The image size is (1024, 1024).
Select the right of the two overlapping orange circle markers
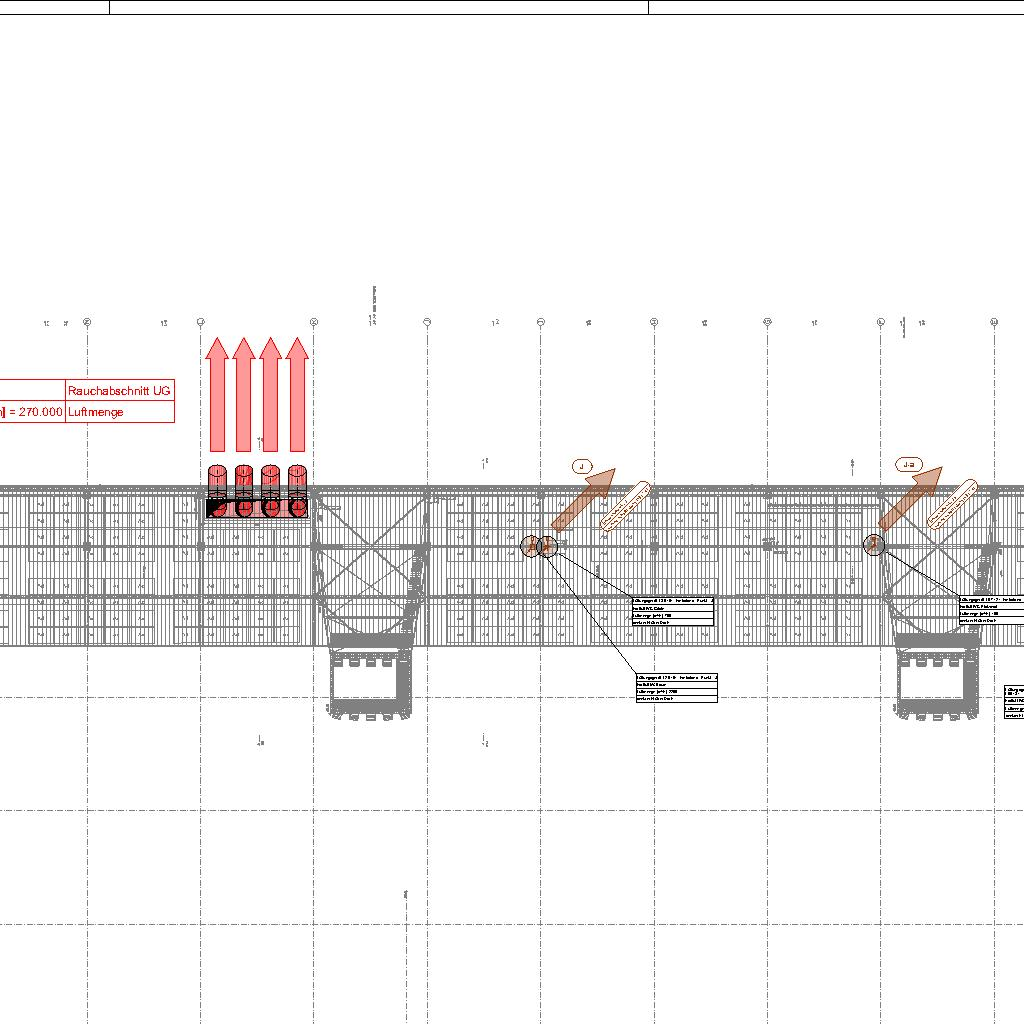(x=548, y=546)
